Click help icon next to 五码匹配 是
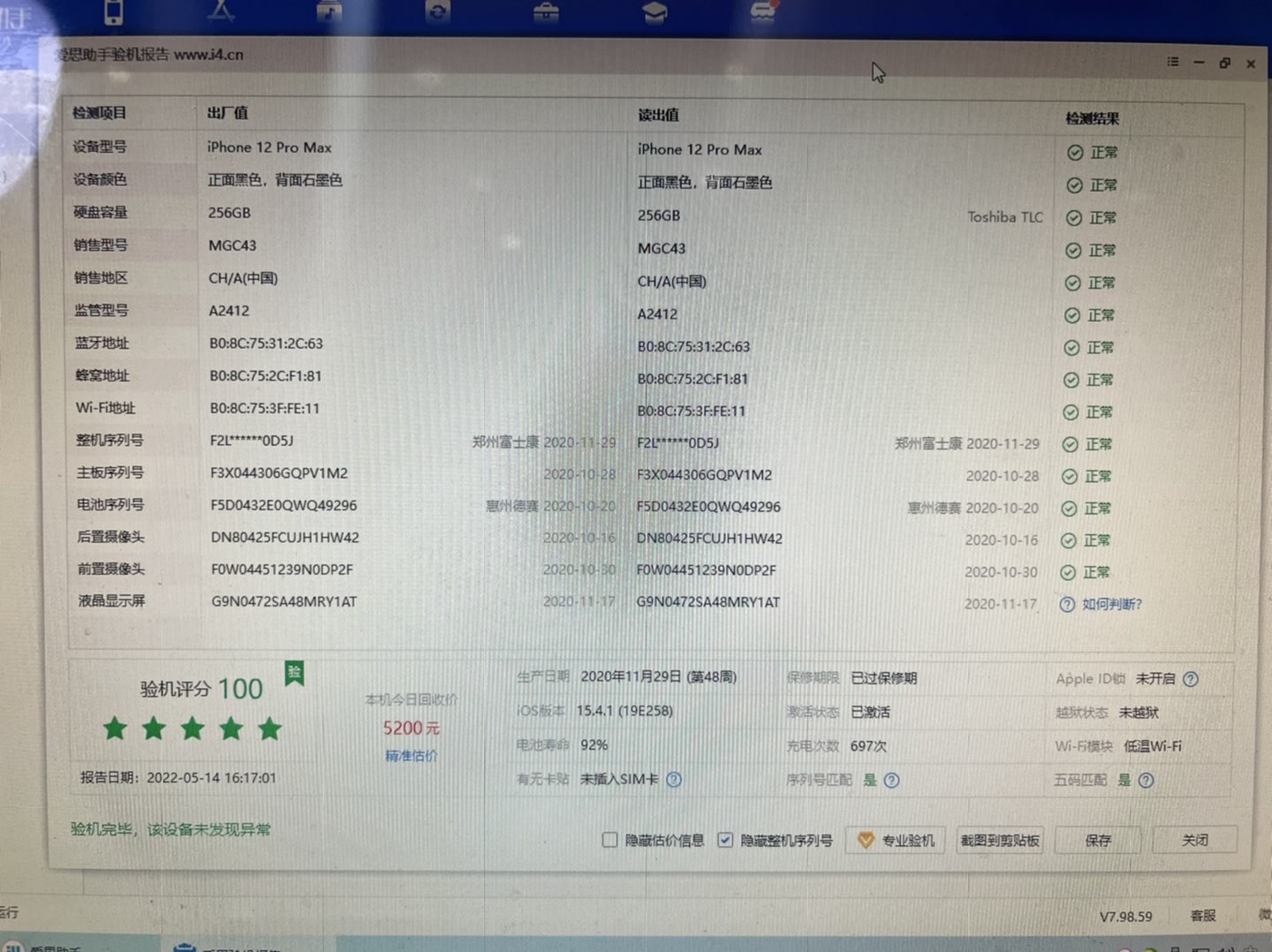The width and height of the screenshot is (1272, 952). click(x=1146, y=781)
